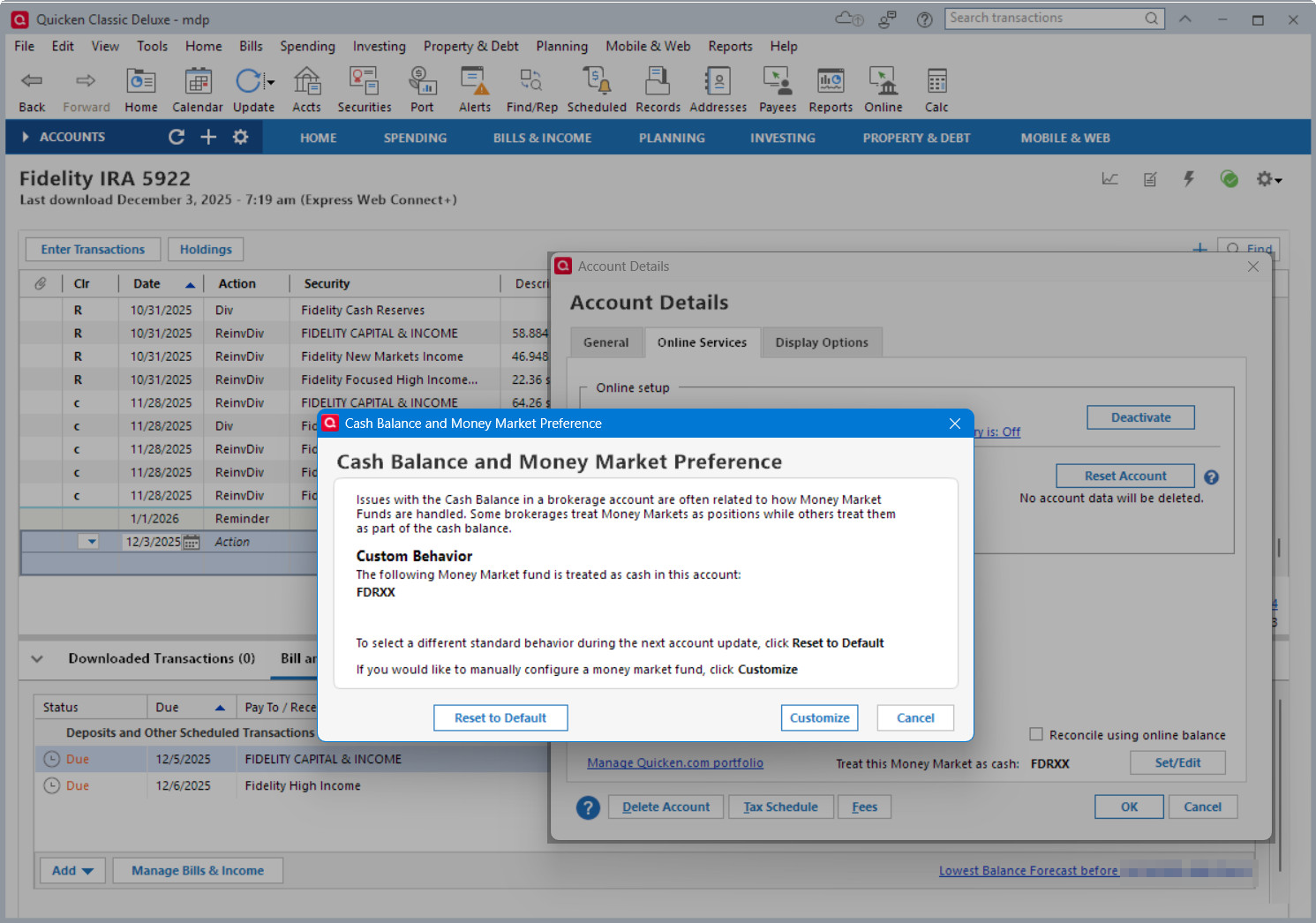Click Manage Bills & Income button
Image resolution: width=1316 pixels, height=923 pixels.
tap(198, 871)
